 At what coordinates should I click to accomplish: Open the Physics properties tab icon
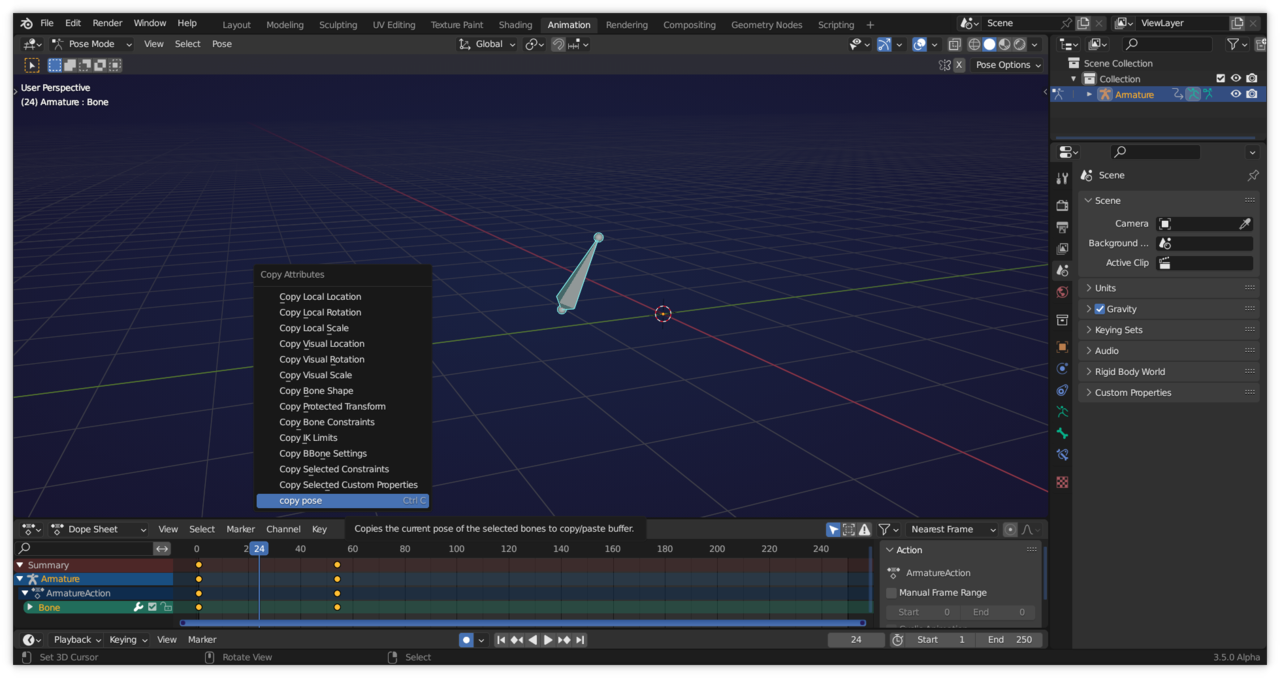pos(1062,369)
